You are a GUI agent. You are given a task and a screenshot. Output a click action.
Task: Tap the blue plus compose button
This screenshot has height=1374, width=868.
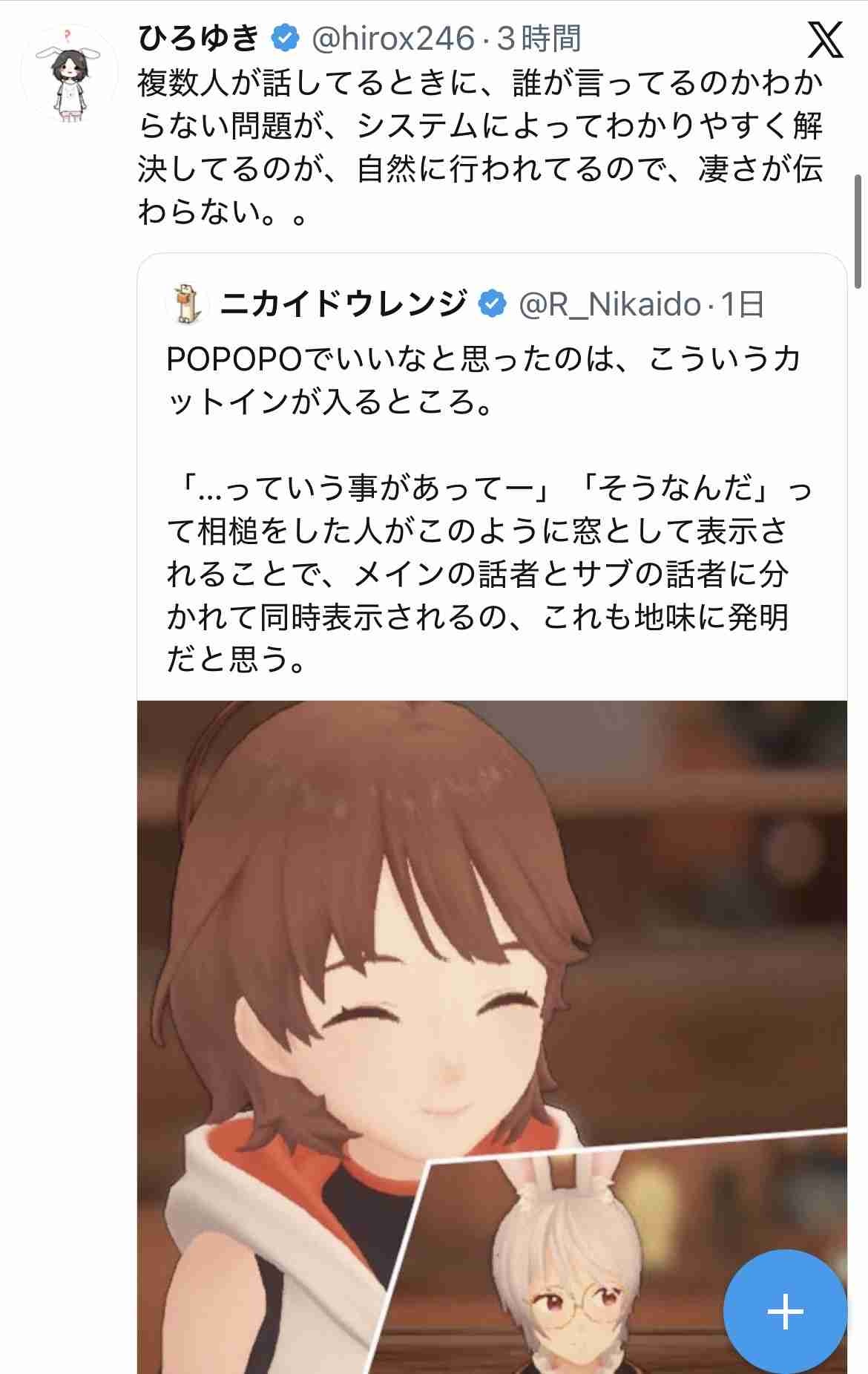tap(785, 1312)
